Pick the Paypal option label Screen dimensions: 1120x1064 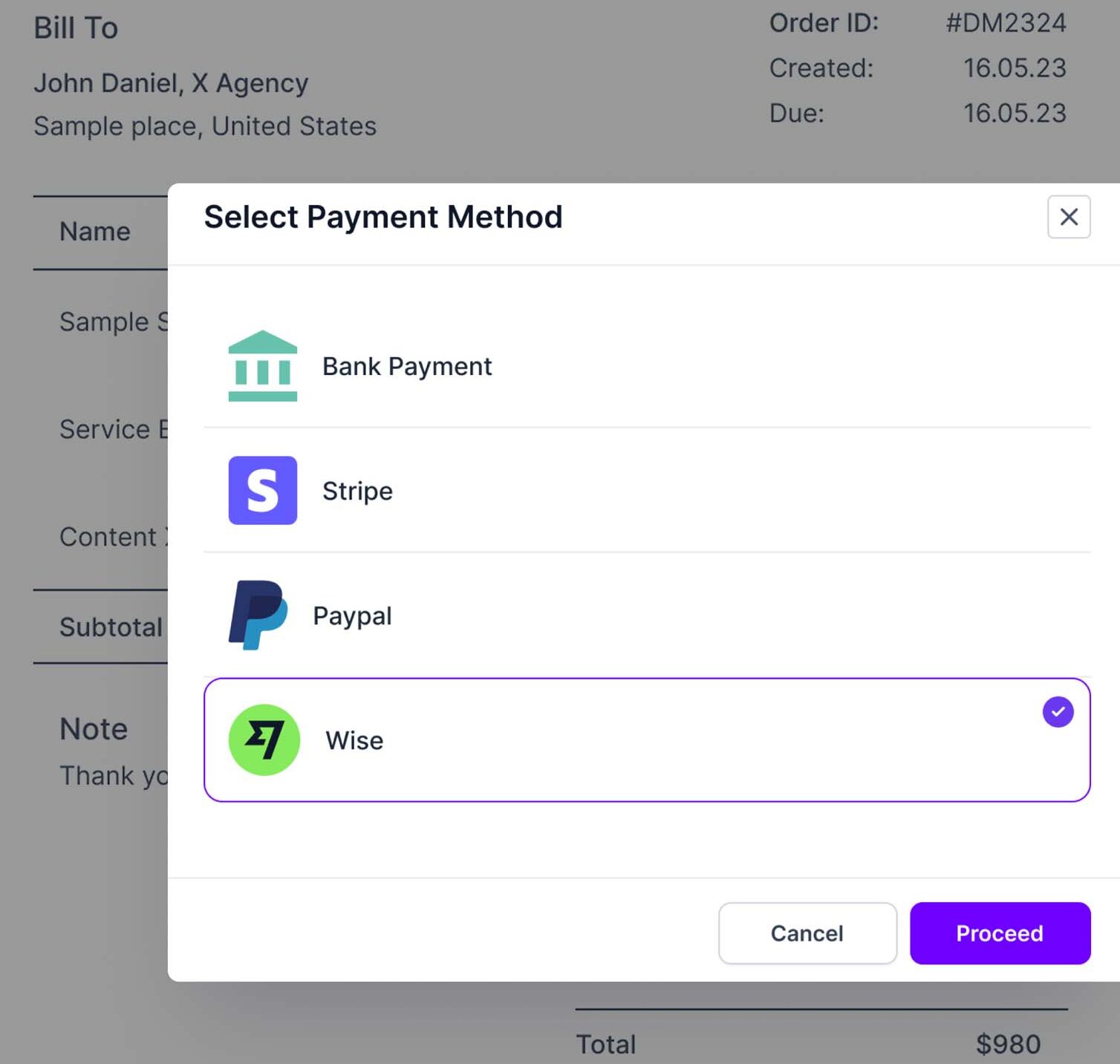(x=352, y=616)
